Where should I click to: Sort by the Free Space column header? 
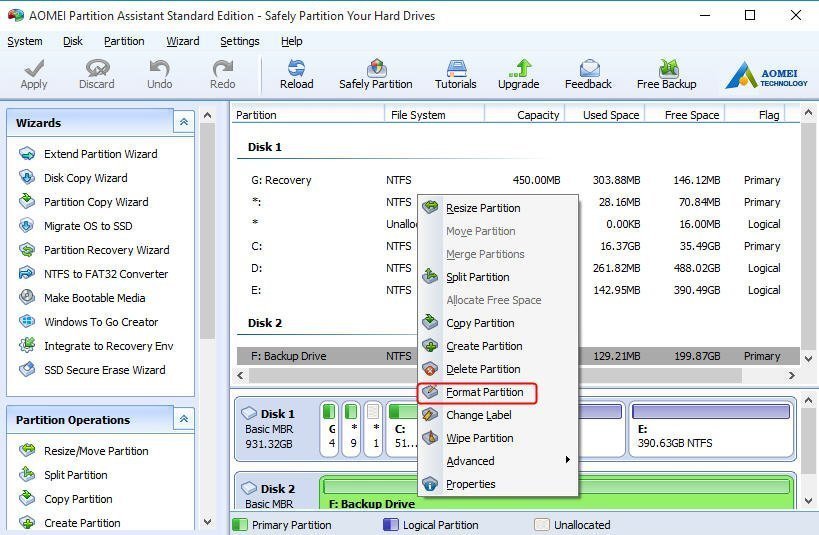tap(685, 115)
